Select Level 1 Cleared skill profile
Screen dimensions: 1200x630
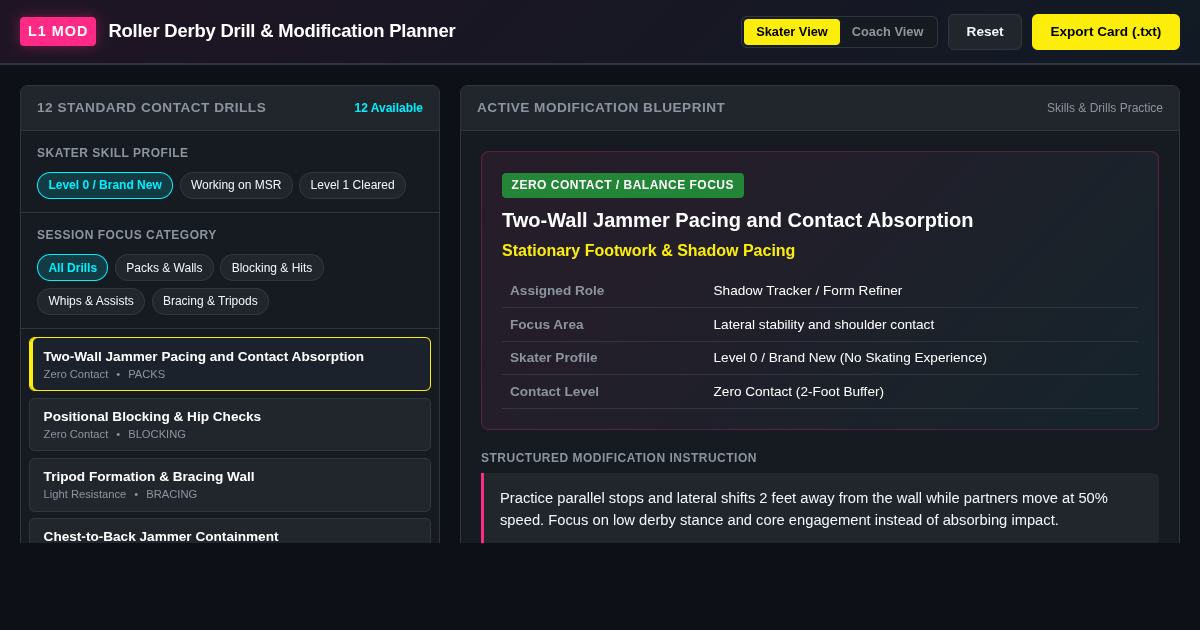[x=352, y=185]
